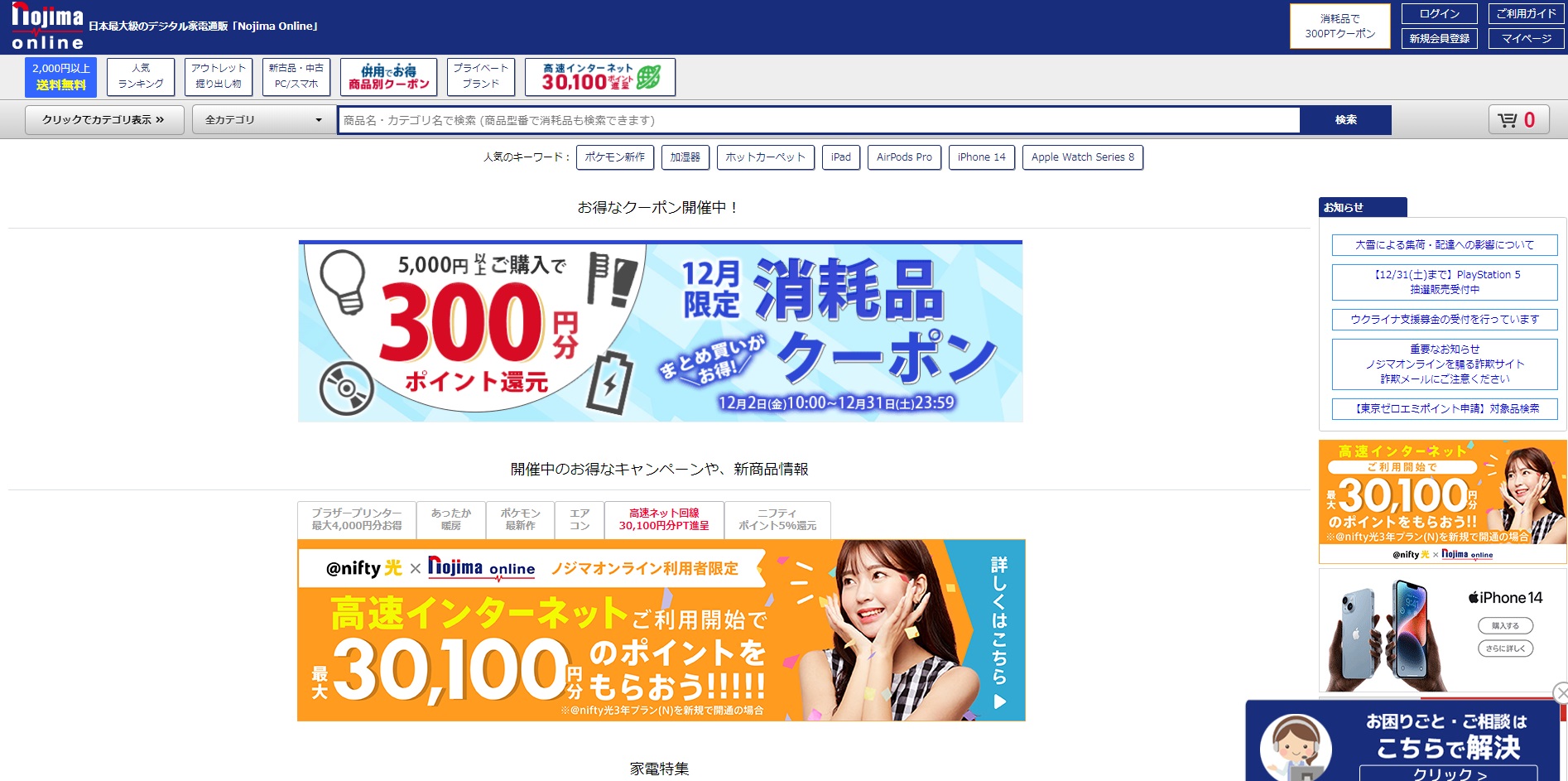This screenshot has width=1568, height=781.
Task: Switch to 高速ネット回線 30,100円分PT進呈 tab
Action: tap(664, 520)
